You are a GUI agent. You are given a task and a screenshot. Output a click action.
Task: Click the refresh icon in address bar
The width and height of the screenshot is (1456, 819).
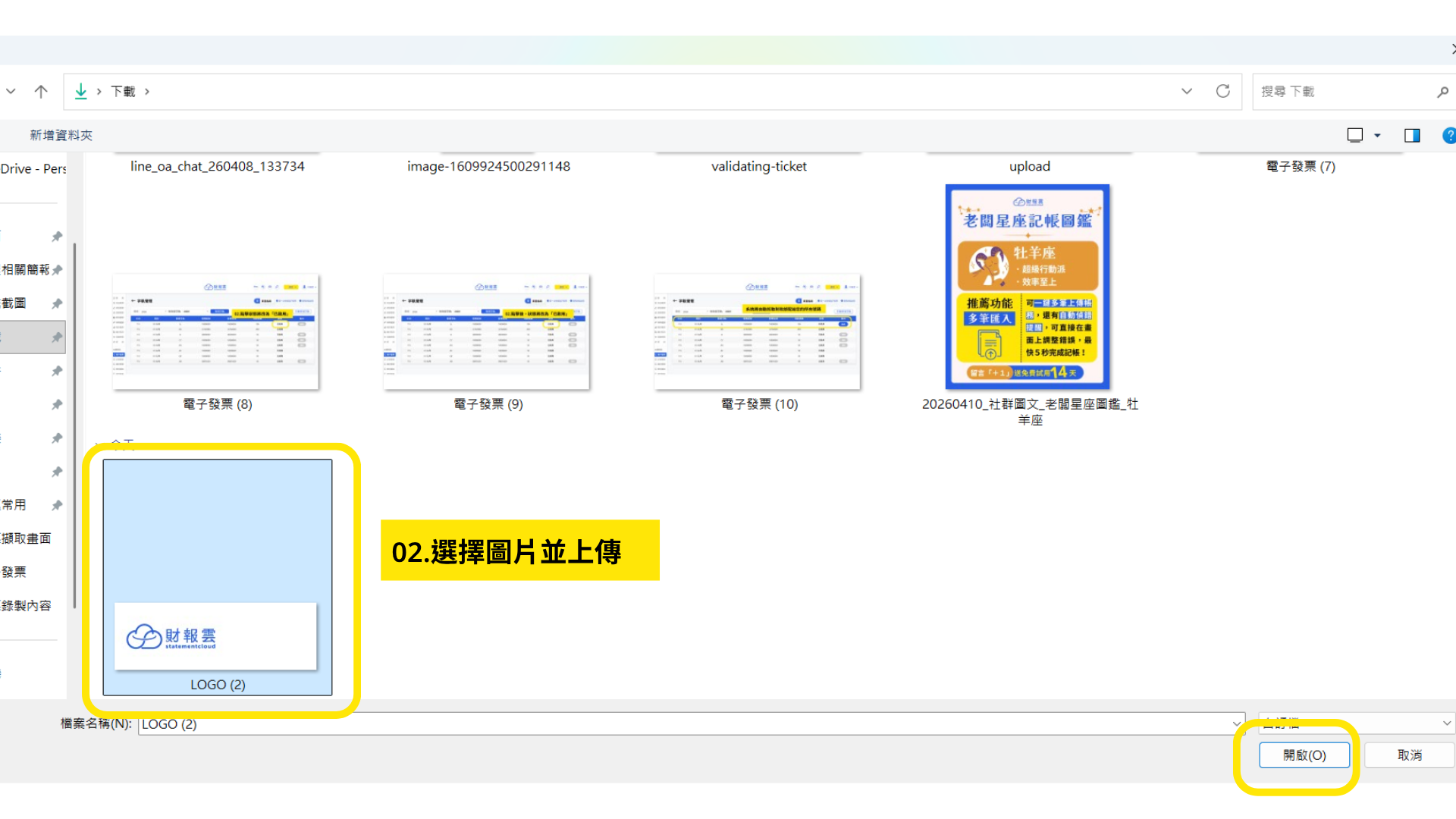pyautogui.click(x=1222, y=92)
